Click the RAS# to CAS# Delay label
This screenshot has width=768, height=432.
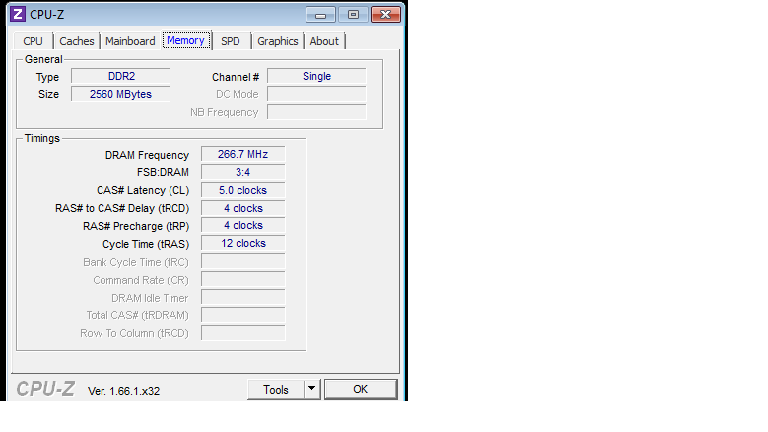122,209
